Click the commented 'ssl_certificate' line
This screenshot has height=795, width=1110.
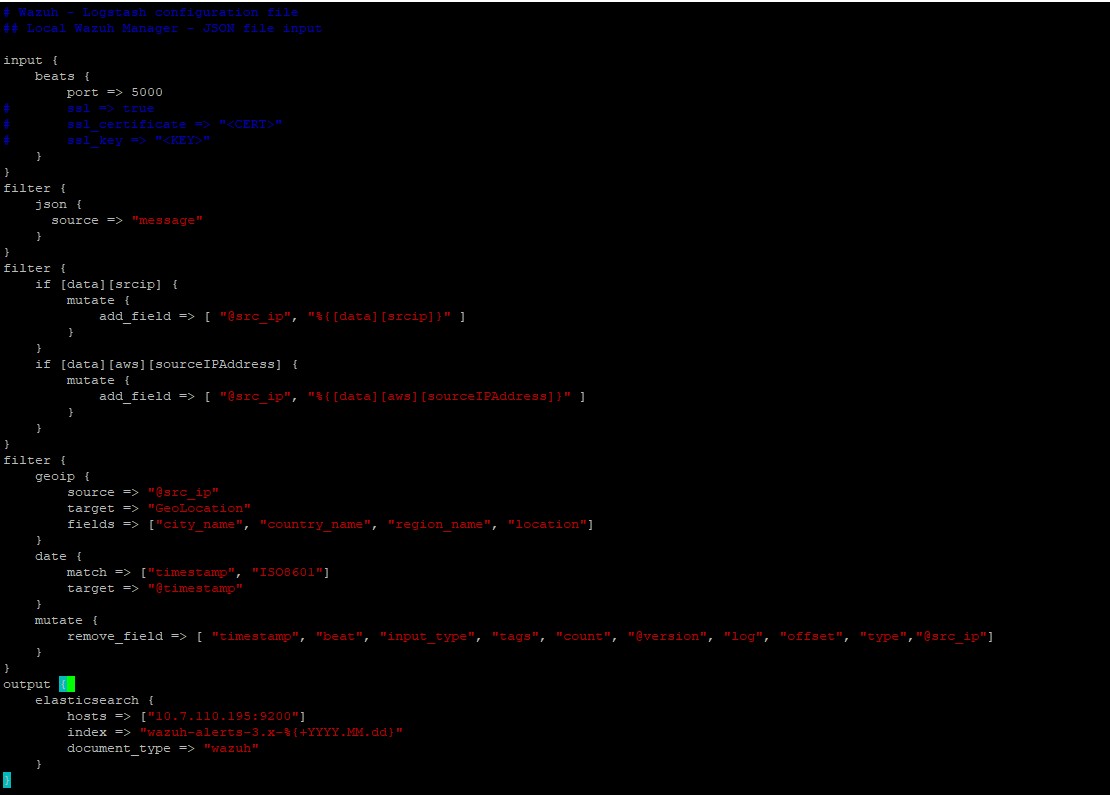click(142, 125)
